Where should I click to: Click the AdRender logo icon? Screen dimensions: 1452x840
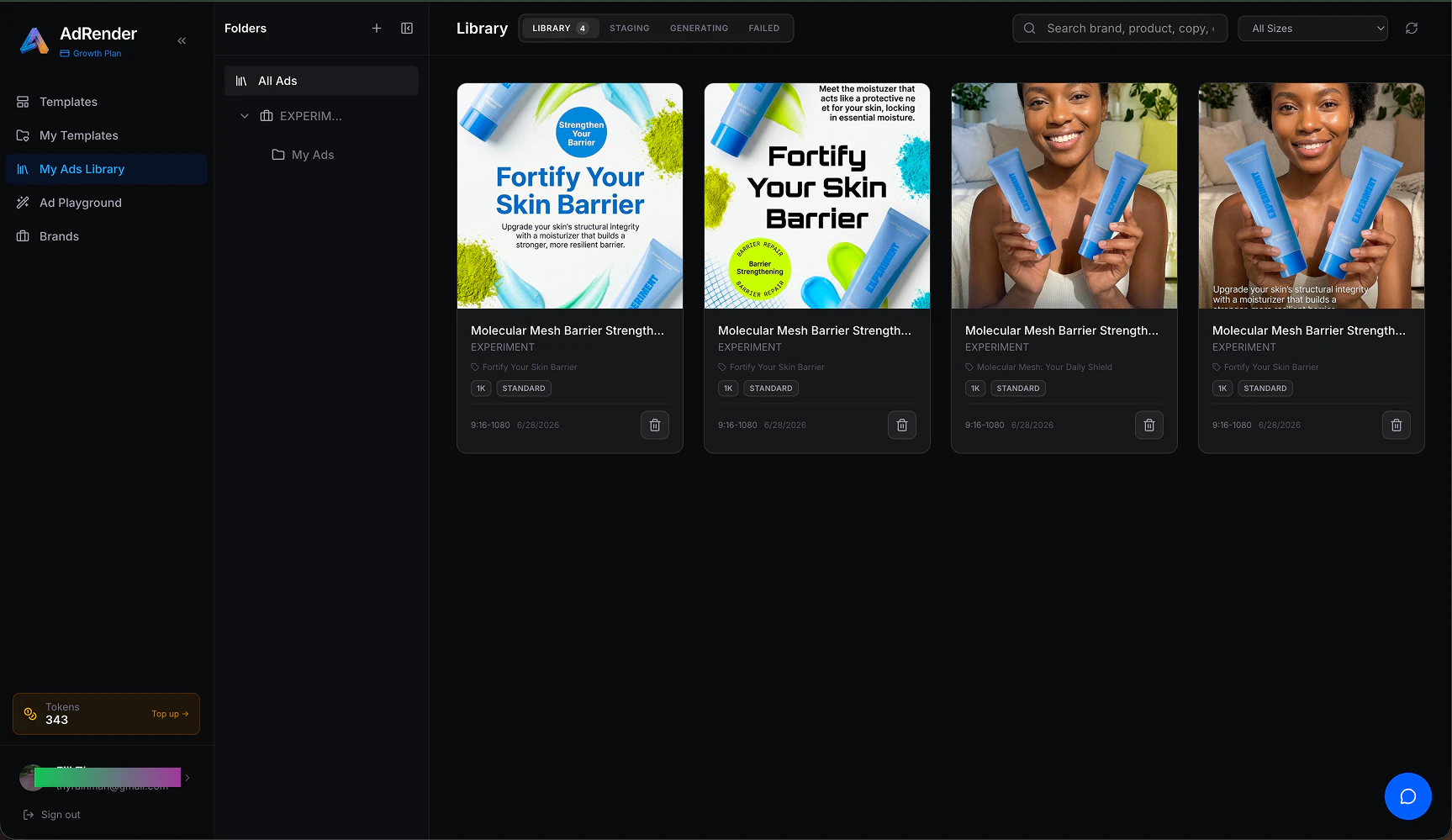coord(34,40)
